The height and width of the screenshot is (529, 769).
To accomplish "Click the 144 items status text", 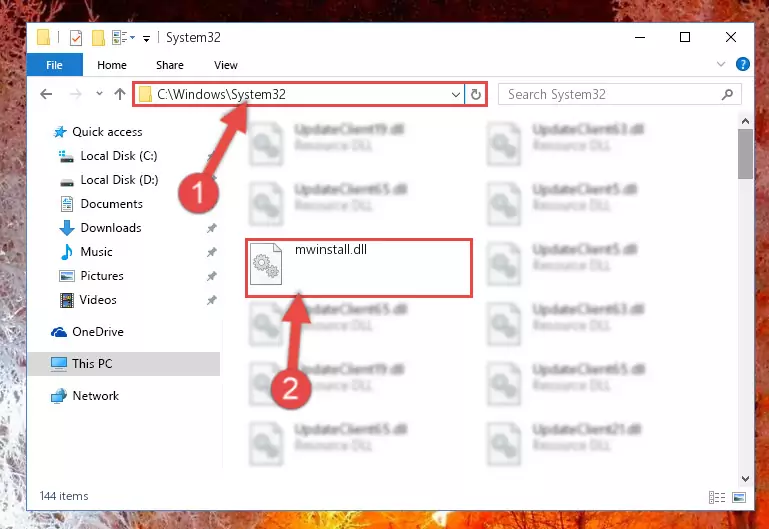I will coord(64,496).
